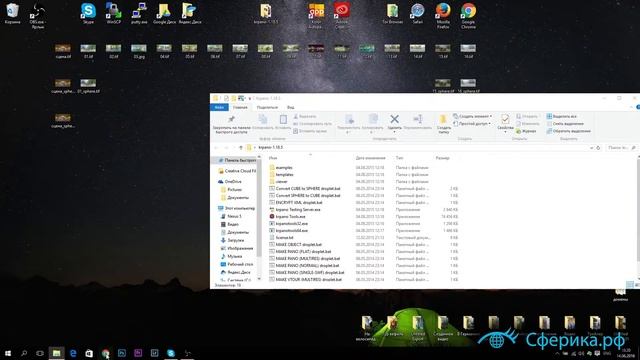Select the krpano 1.18.5 desktop folder

(266, 13)
